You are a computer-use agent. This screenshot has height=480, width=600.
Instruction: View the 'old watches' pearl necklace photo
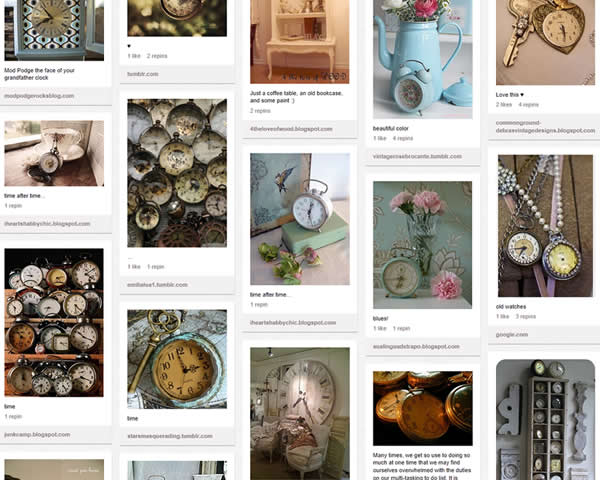[x=545, y=226]
